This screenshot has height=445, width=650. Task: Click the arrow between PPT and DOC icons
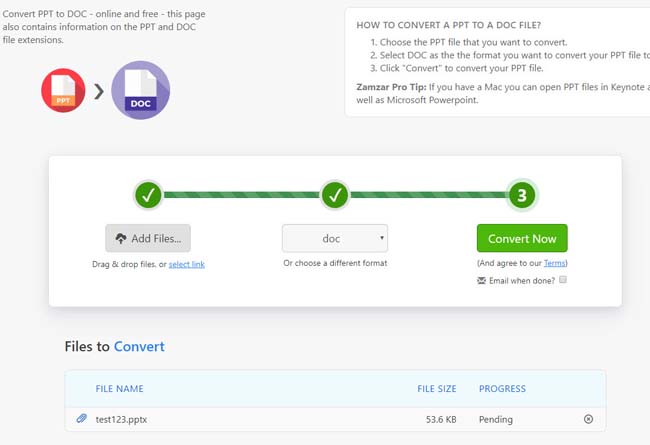99,92
